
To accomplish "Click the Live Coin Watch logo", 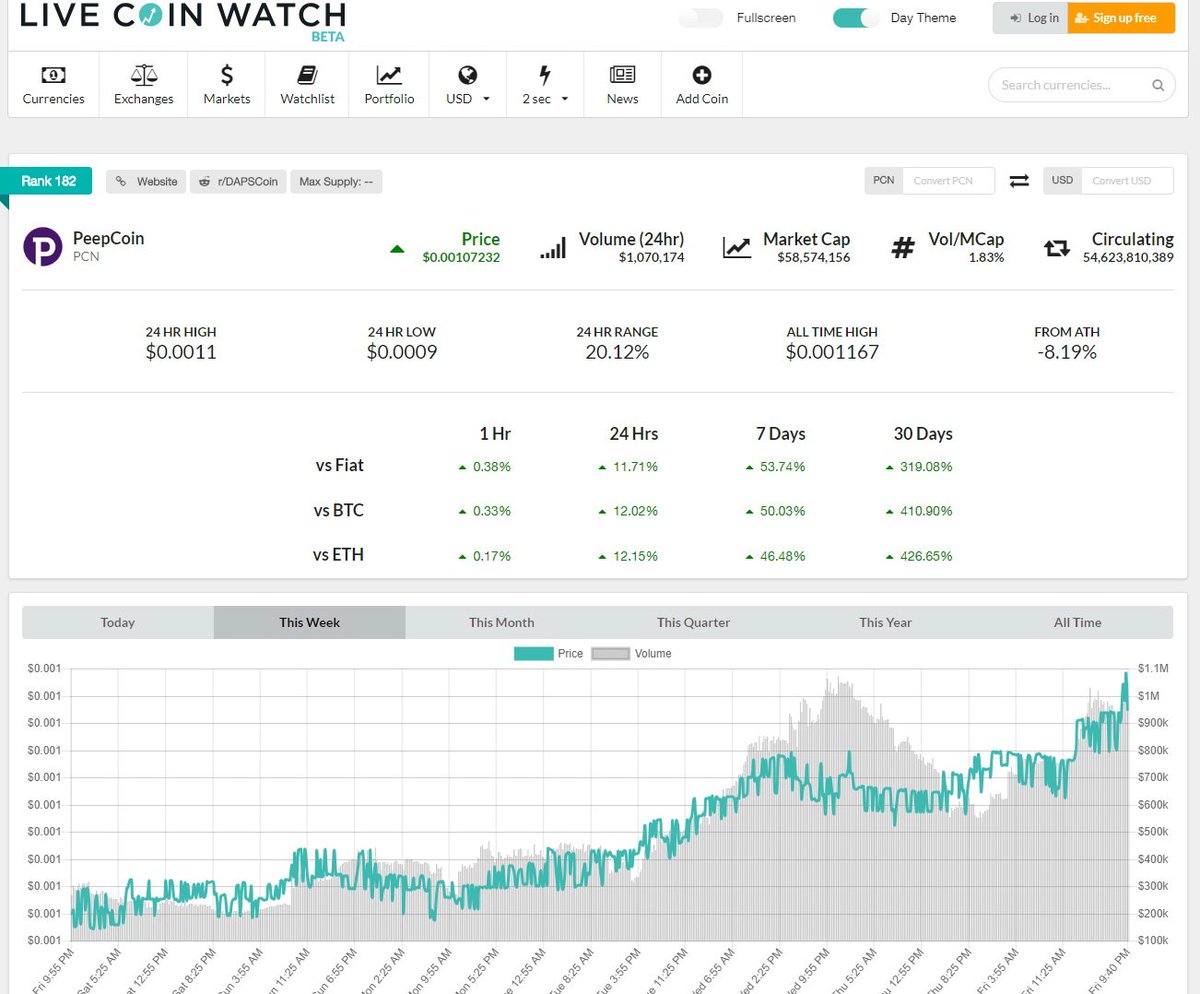I will click(183, 19).
